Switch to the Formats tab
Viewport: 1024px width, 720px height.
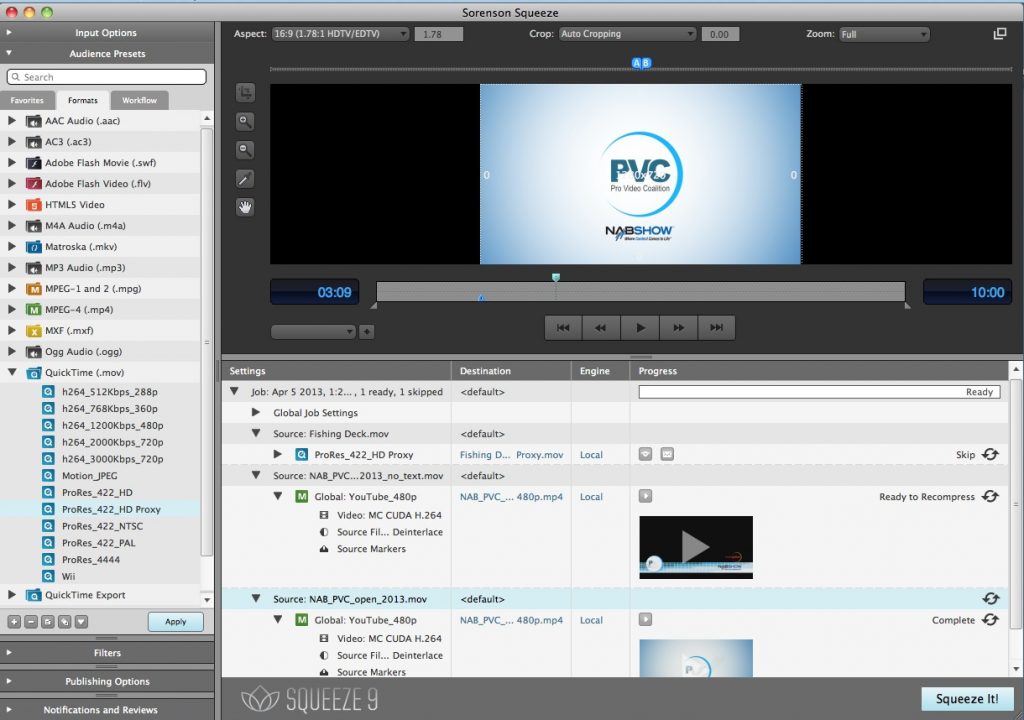click(x=82, y=100)
